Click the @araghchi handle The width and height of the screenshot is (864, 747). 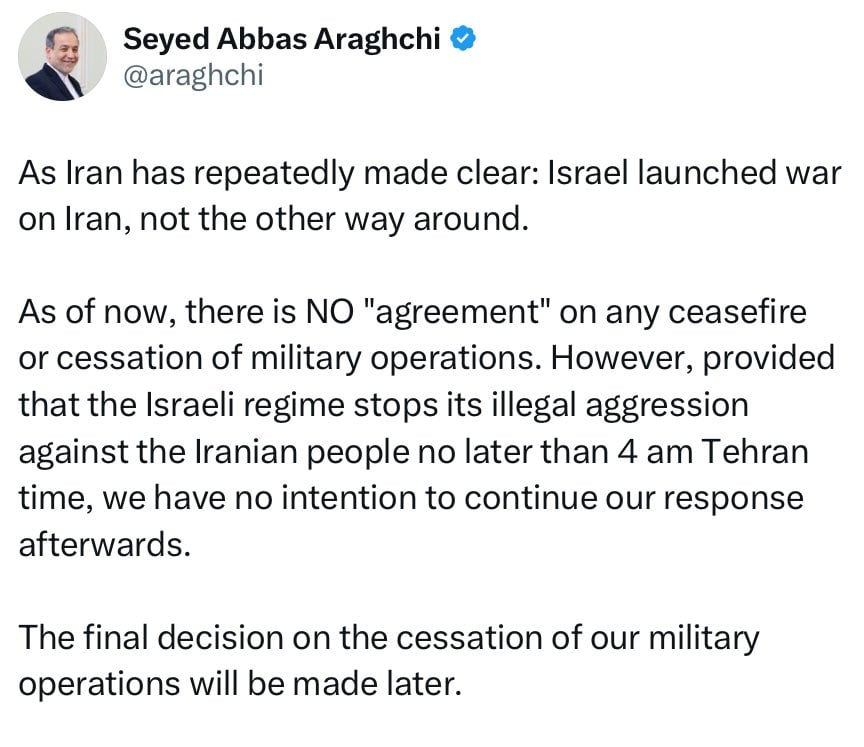pyautogui.click(x=193, y=74)
